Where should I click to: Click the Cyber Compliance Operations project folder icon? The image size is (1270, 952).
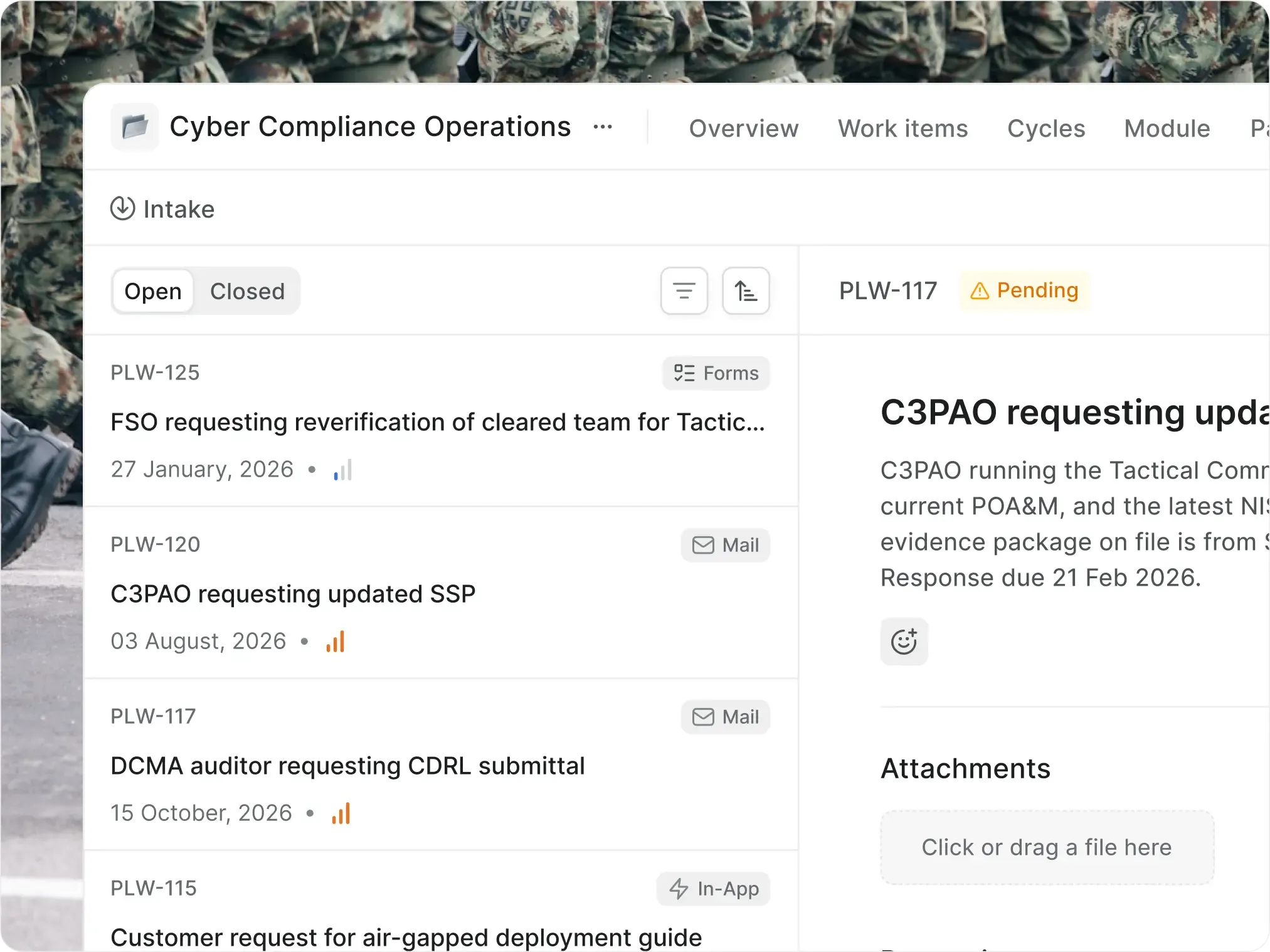(135, 127)
